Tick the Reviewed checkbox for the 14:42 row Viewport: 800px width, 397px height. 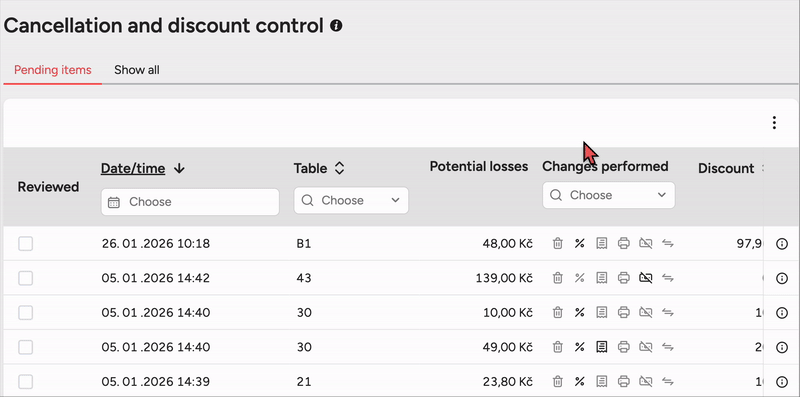pyautogui.click(x=26, y=278)
